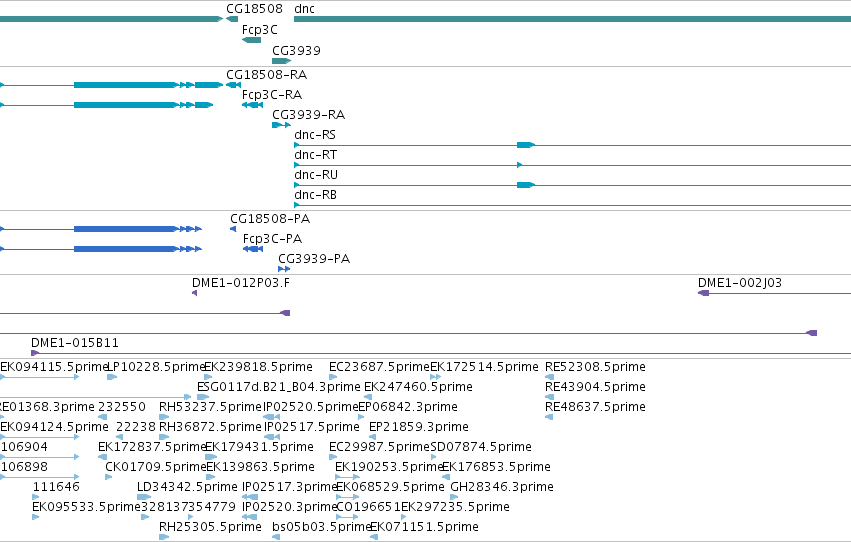Open the DME1-015B11 clone label
Image resolution: width=851 pixels, height=542 pixels.
click(x=75, y=343)
